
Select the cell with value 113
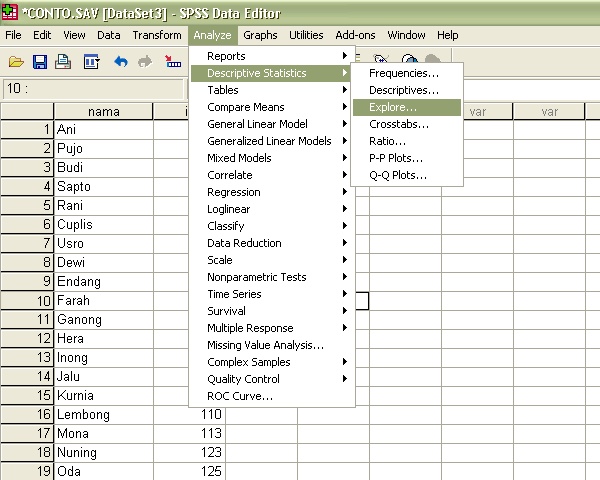tap(189, 434)
